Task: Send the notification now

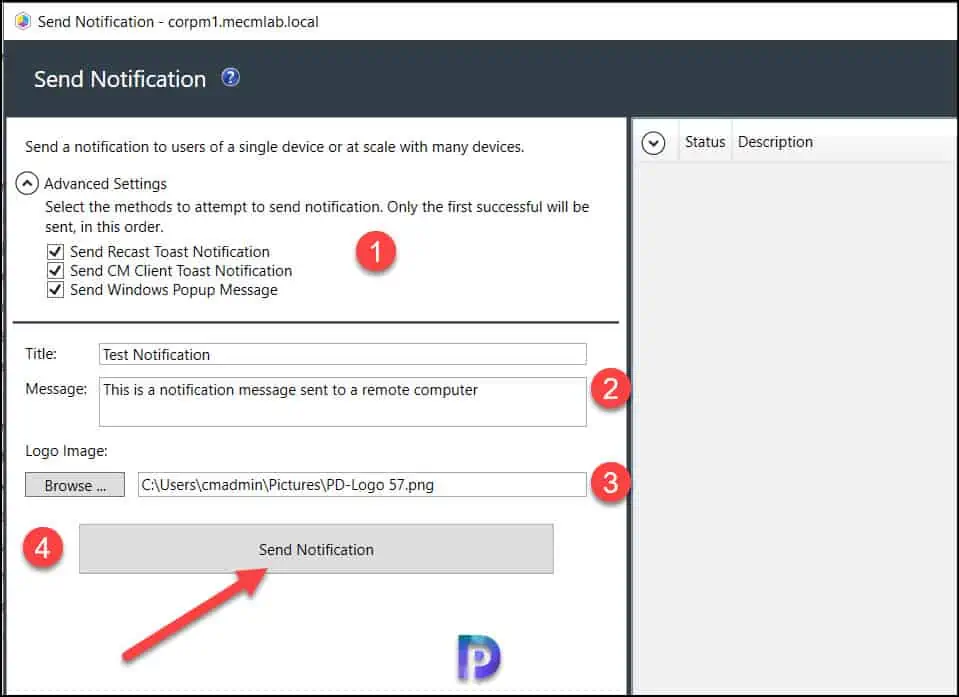Action: pyautogui.click(x=316, y=549)
